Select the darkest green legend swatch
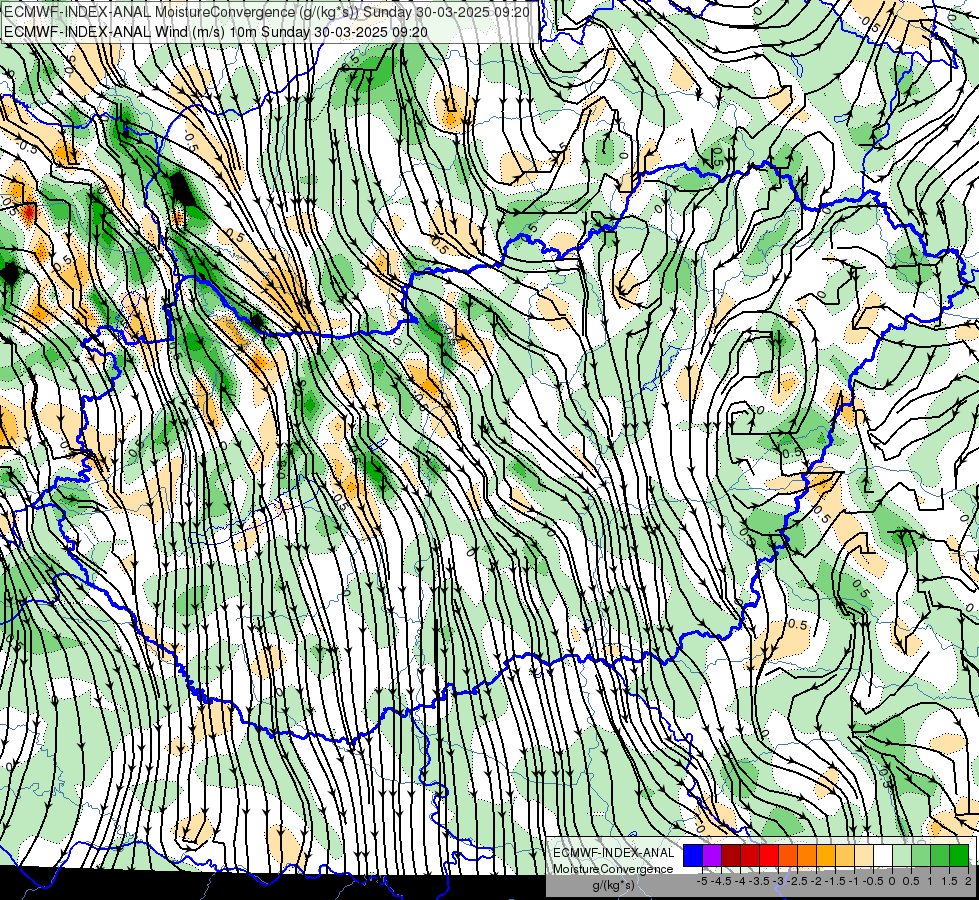This screenshot has height=900, width=979. [958, 856]
